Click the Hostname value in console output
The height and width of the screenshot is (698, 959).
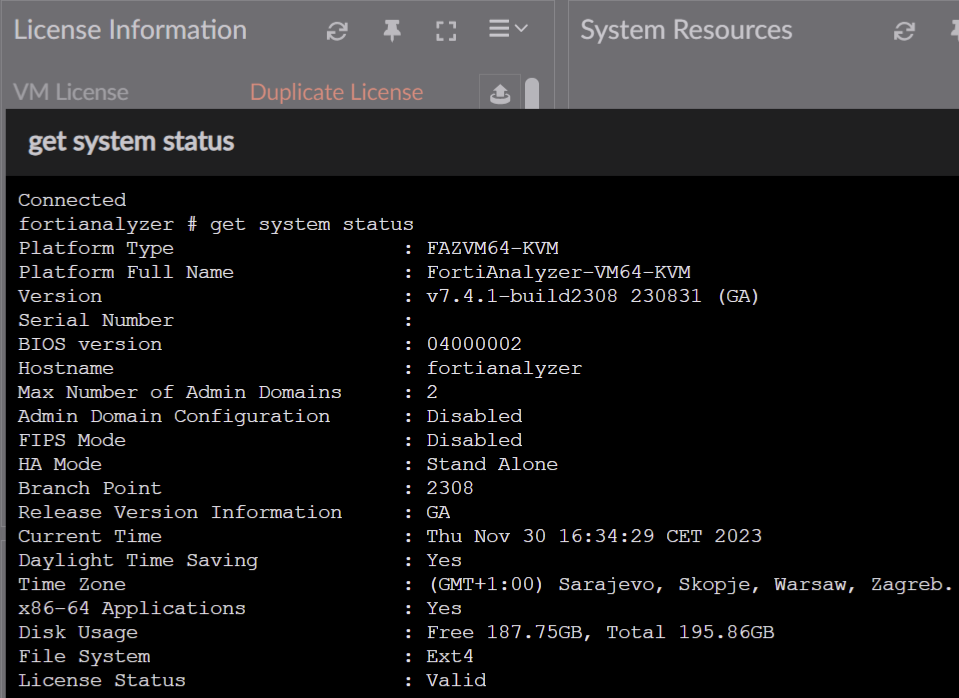(x=504, y=368)
